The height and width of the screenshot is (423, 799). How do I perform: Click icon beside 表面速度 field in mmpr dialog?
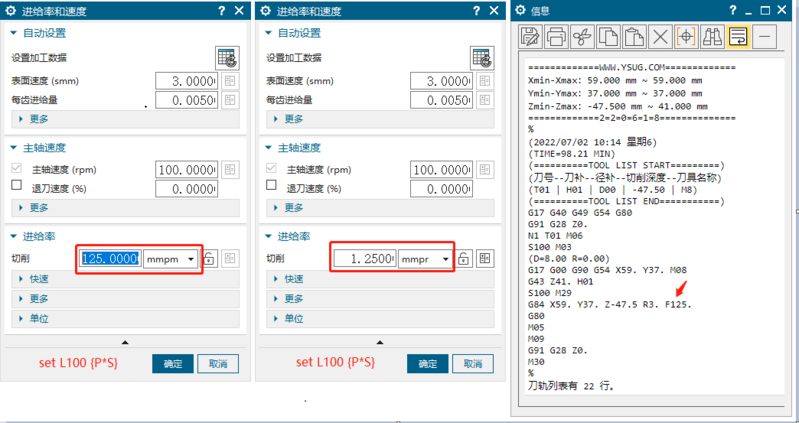click(x=485, y=81)
